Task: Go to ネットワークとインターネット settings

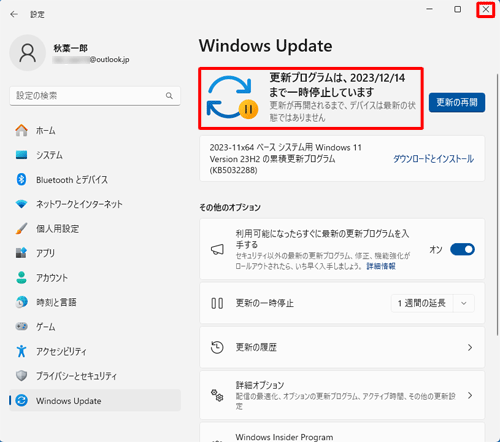Action: [95, 204]
